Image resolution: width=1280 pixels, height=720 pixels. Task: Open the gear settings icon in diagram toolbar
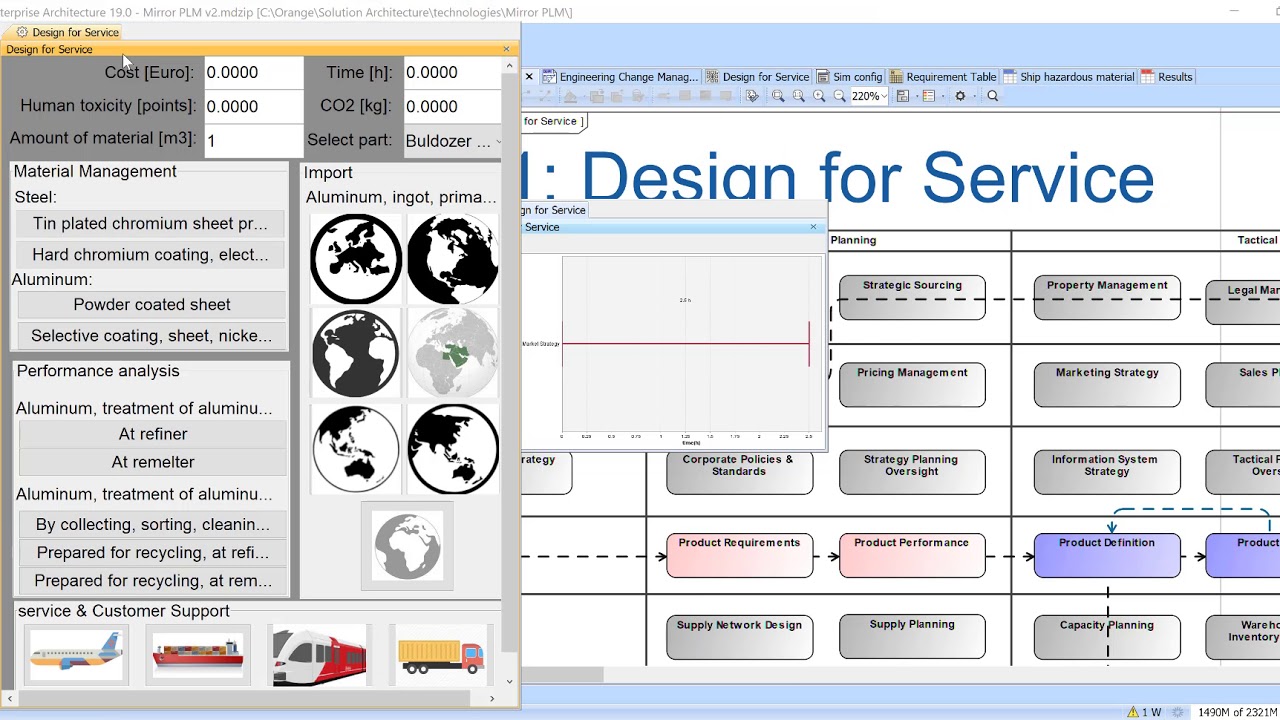960,96
